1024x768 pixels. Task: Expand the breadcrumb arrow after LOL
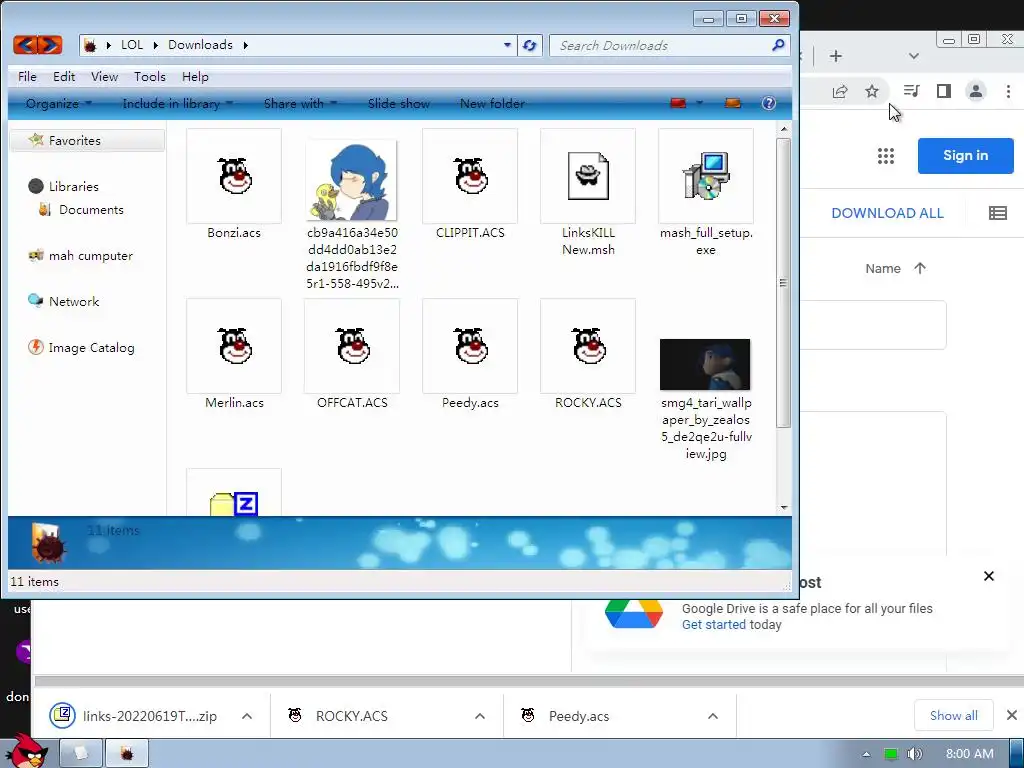tap(155, 45)
